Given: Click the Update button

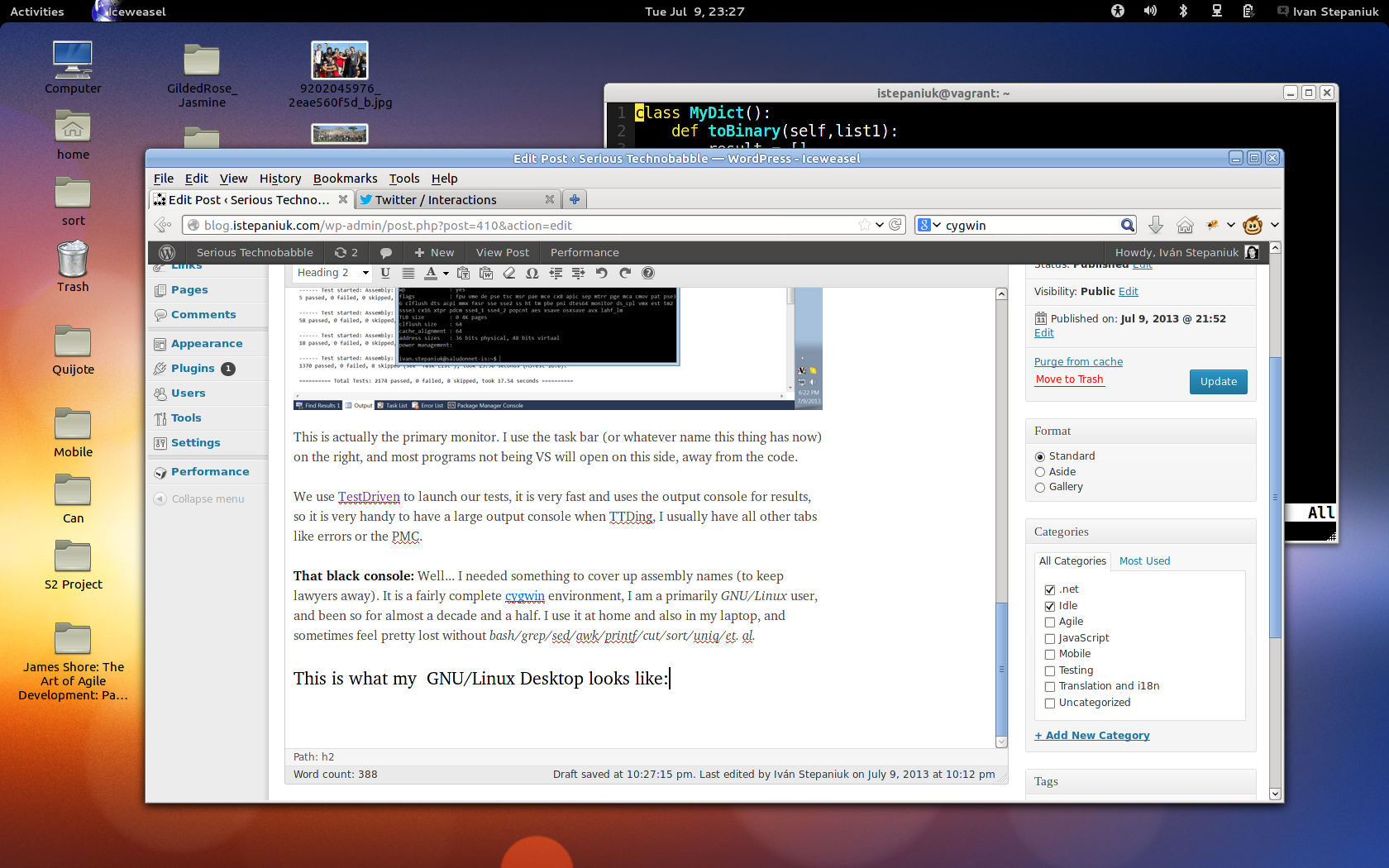Looking at the screenshot, I should tap(1219, 382).
